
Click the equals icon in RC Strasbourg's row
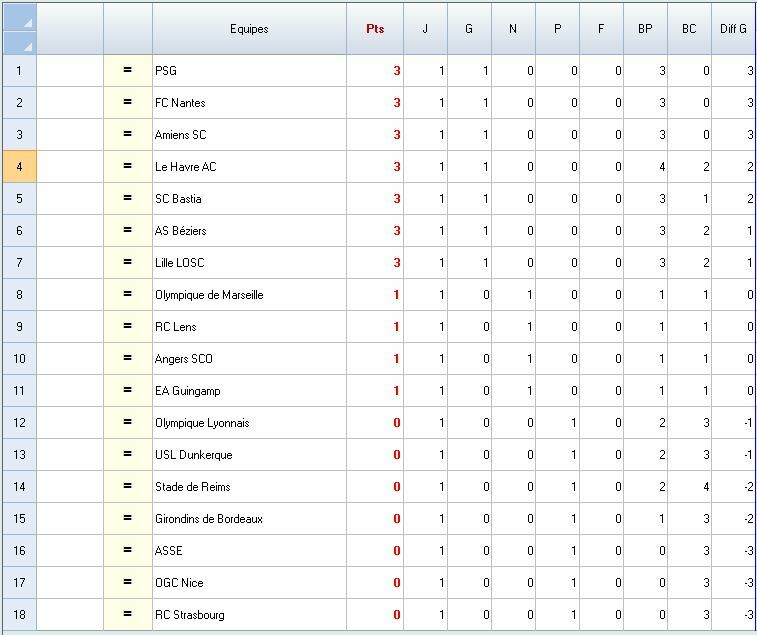127,615
